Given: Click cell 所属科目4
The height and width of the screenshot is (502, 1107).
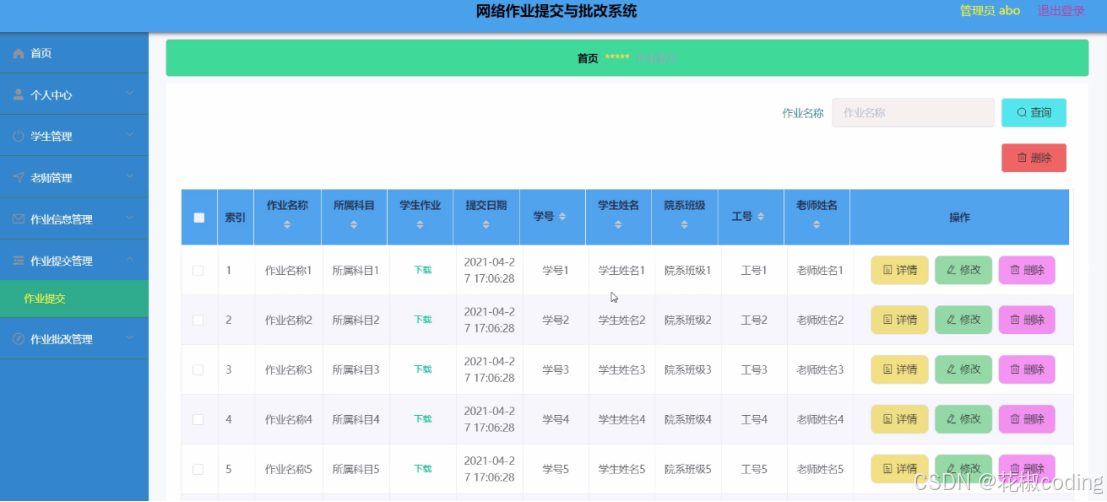Looking at the screenshot, I should click(356, 419).
